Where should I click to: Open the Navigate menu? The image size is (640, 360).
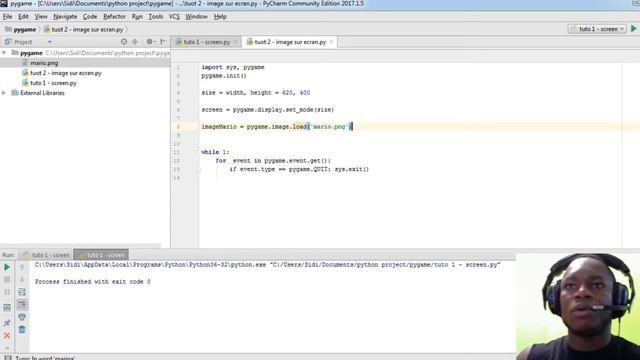click(x=65, y=17)
